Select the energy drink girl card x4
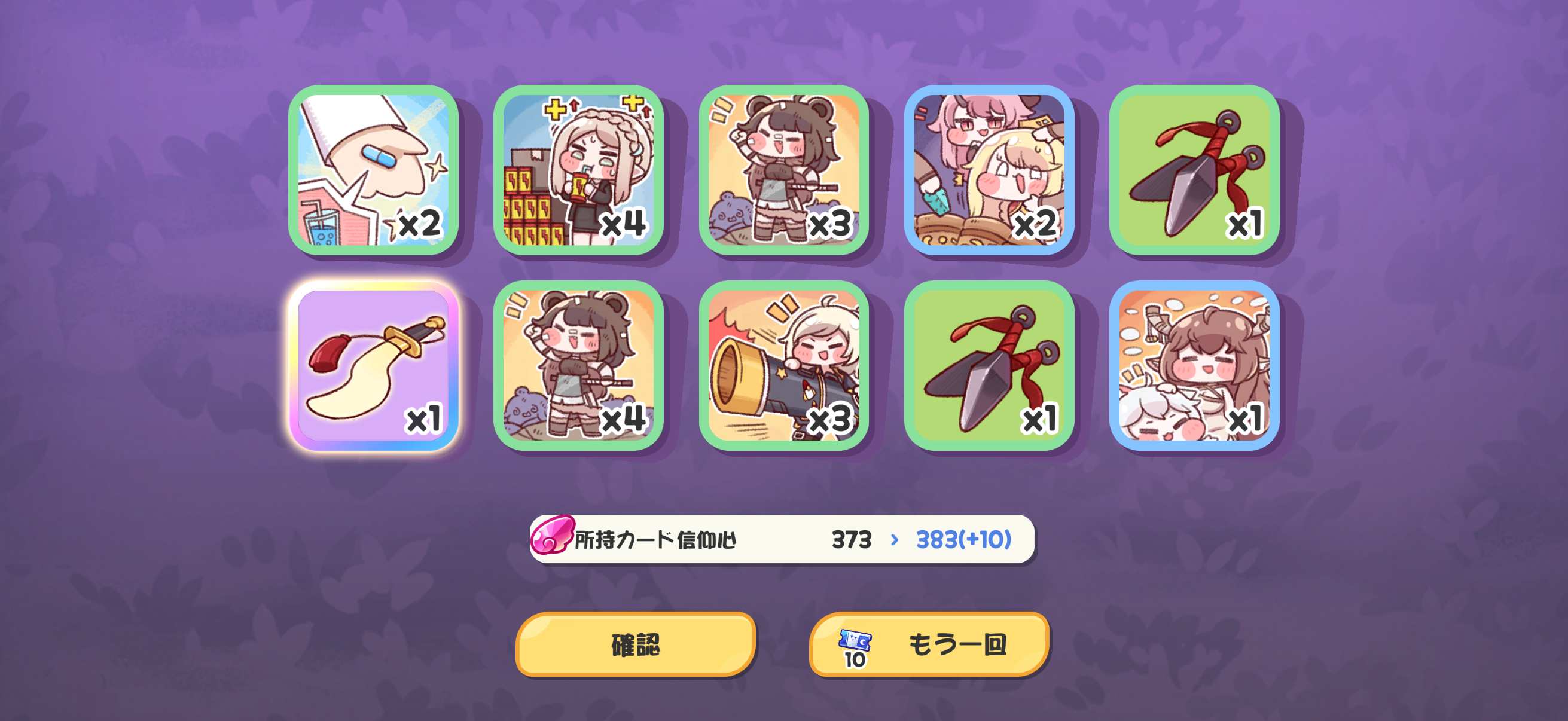Viewport: 1568px width, 721px height. 578,170
